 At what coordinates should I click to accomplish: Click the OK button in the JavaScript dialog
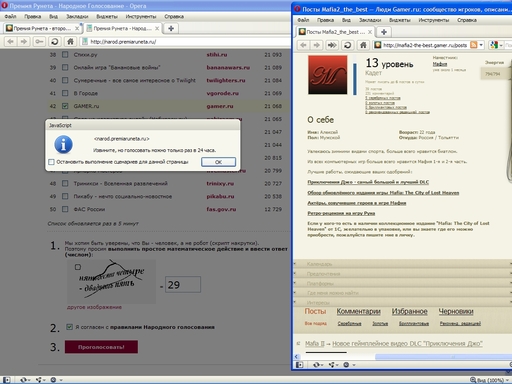click(x=218, y=162)
